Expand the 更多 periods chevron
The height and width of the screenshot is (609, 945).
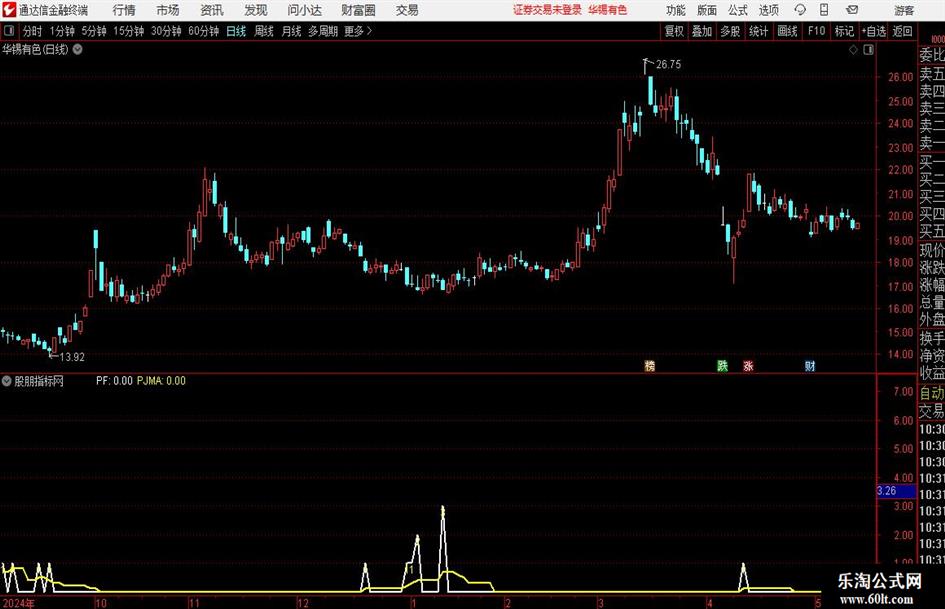pos(369,31)
